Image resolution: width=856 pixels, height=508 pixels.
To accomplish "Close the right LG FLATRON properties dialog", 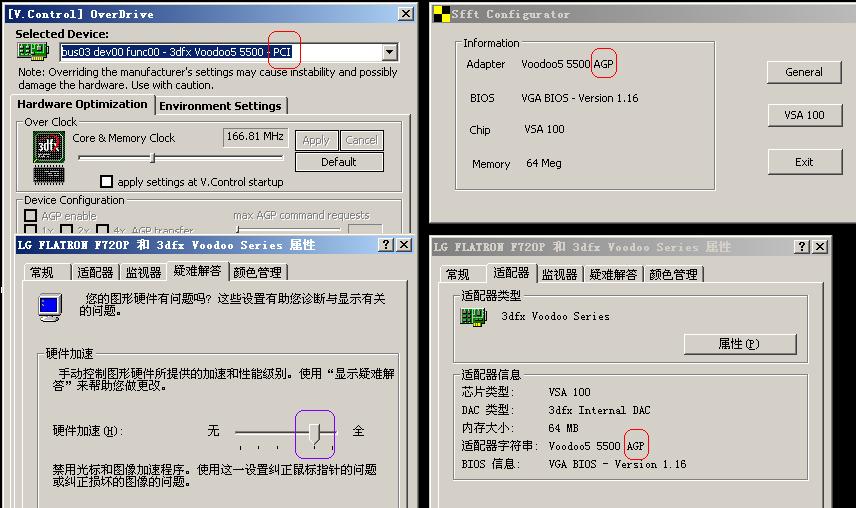I will pyautogui.click(x=819, y=247).
